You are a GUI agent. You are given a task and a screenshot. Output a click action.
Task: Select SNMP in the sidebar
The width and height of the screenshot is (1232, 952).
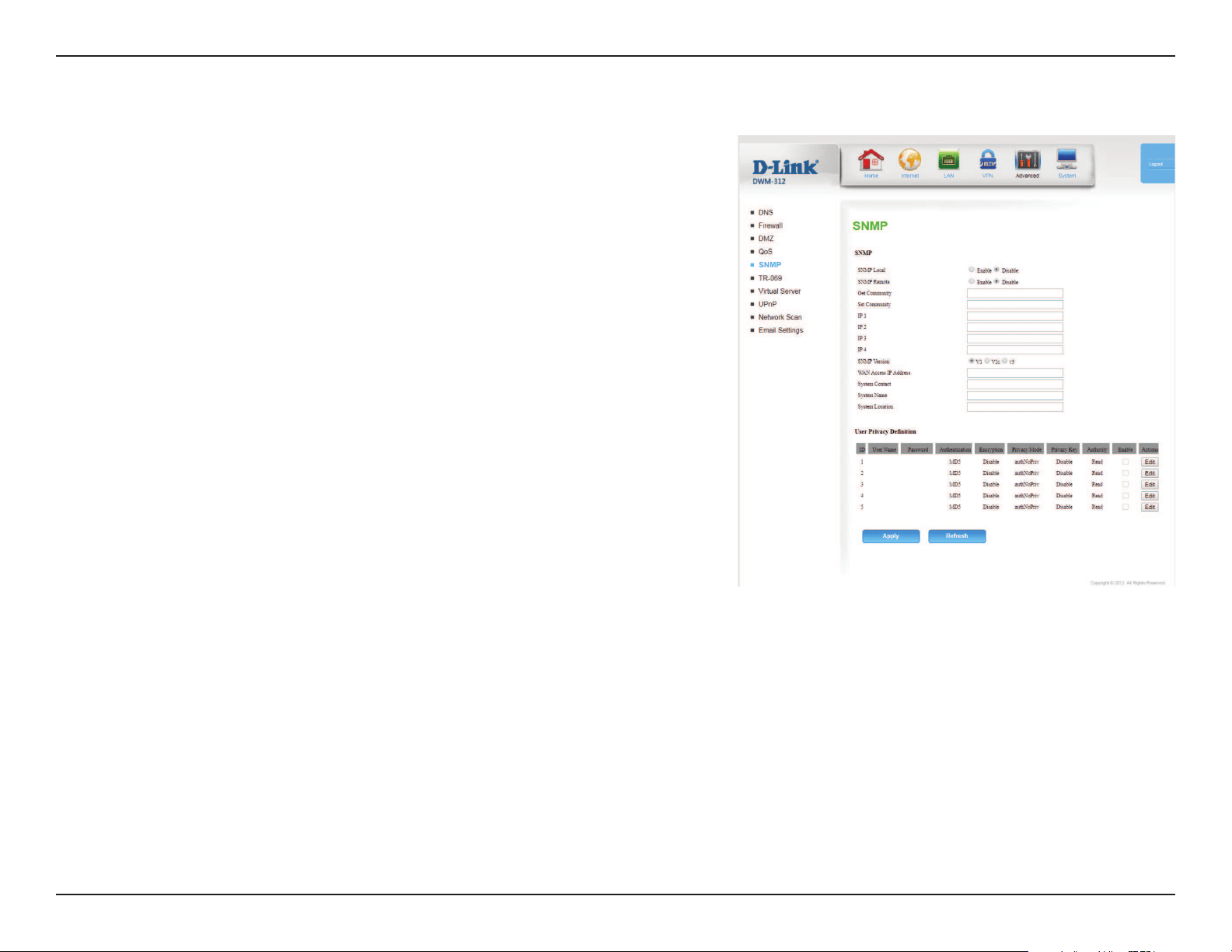coord(770,265)
